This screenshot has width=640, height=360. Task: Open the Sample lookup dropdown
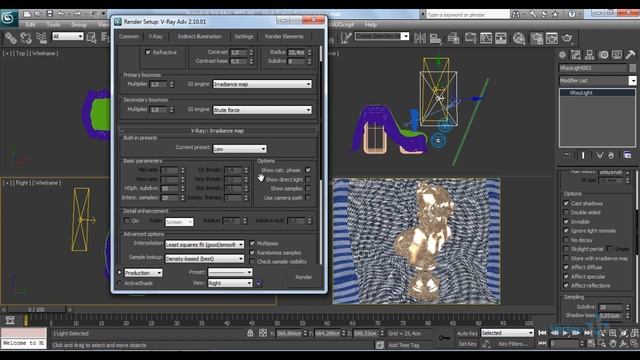204,258
